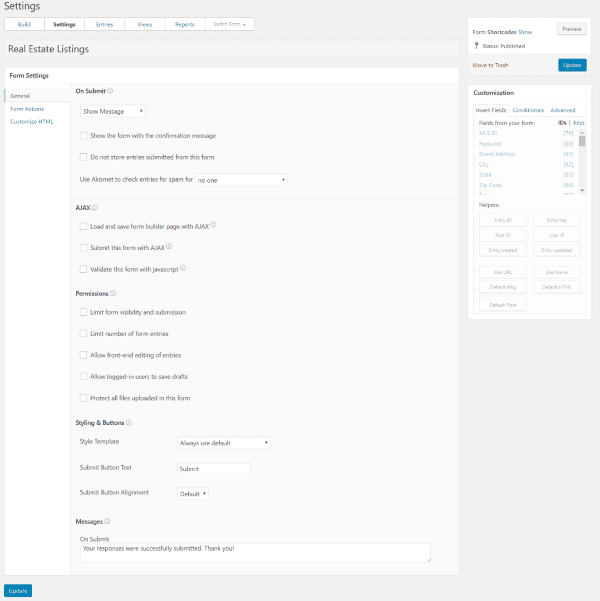Screen dimensions: 600x601
Task: Click the info icon beside Permissions heading
Action: (x=113, y=293)
